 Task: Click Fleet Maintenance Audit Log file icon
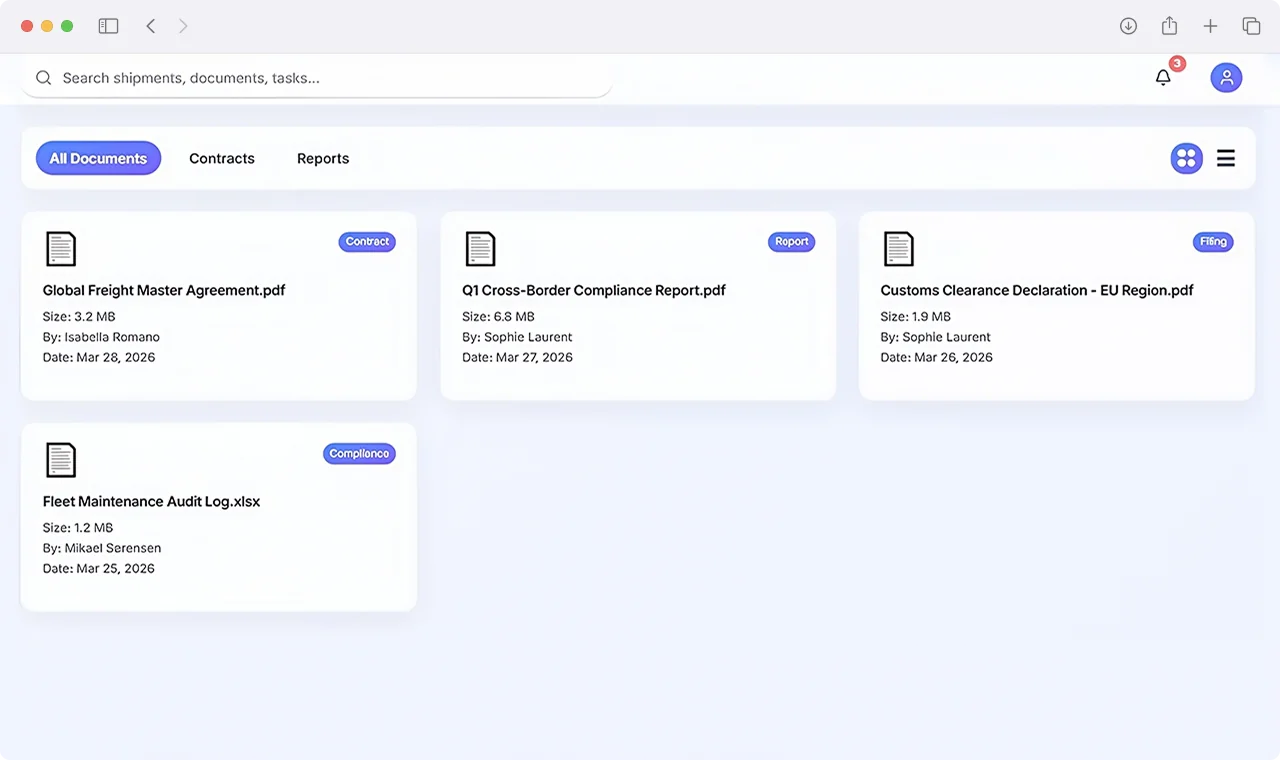(x=61, y=460)
